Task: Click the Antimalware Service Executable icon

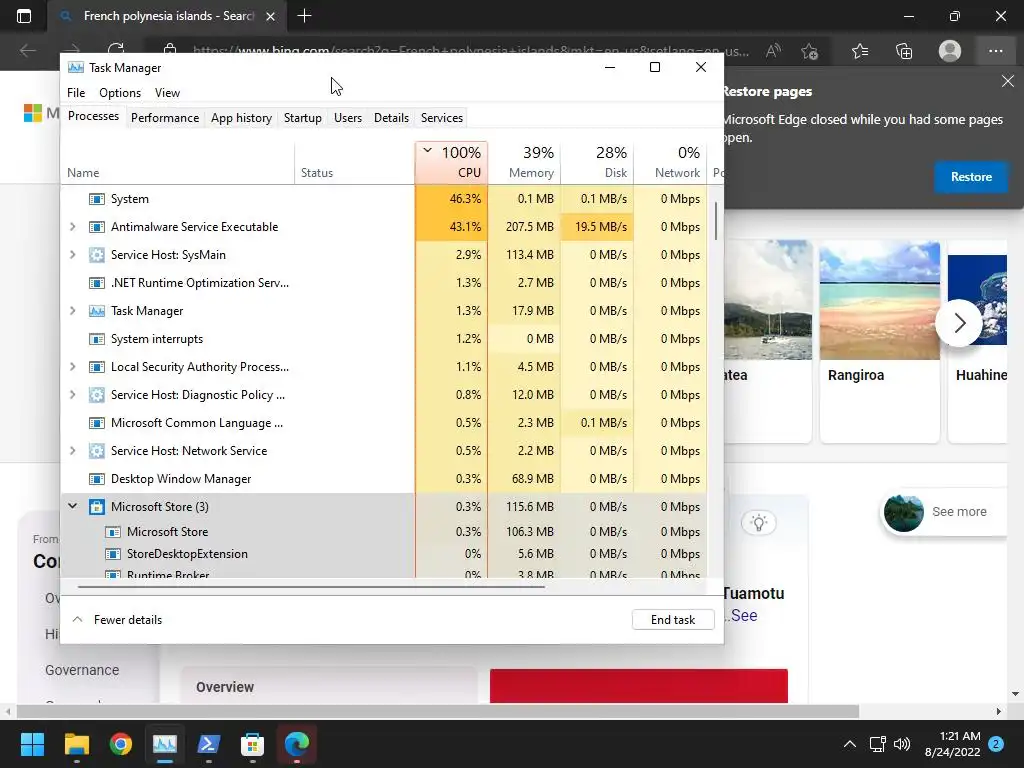Action: coord(97,227)
